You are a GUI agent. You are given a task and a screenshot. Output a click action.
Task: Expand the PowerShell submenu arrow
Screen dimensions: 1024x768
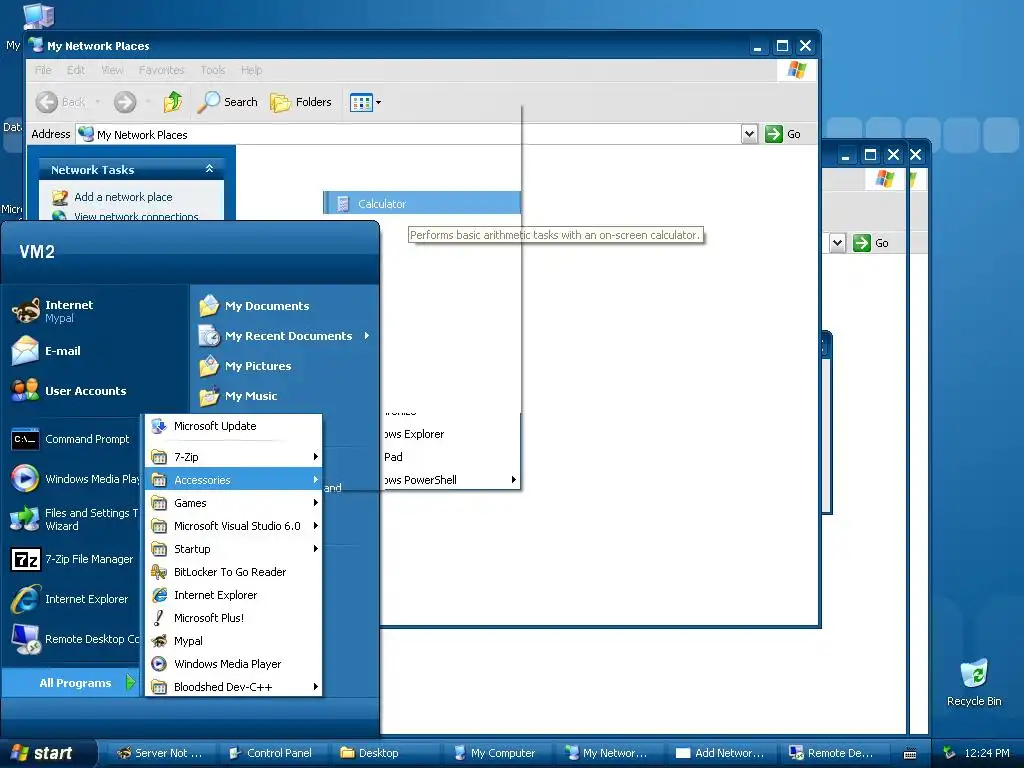point(514,480)
